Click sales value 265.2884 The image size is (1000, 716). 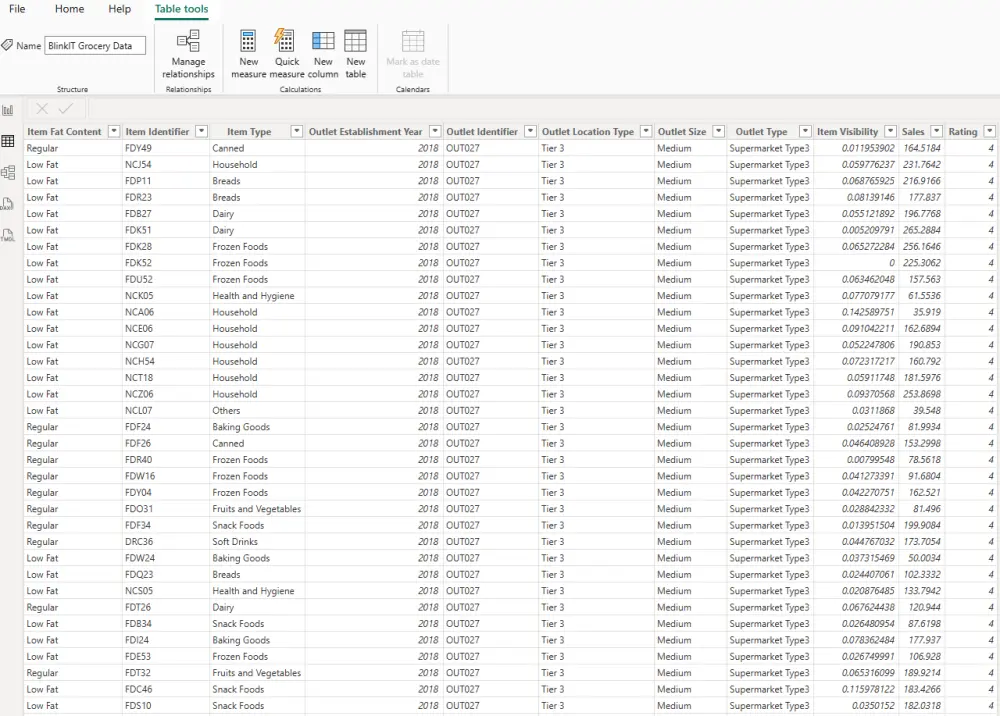click(x=922, y=230)
